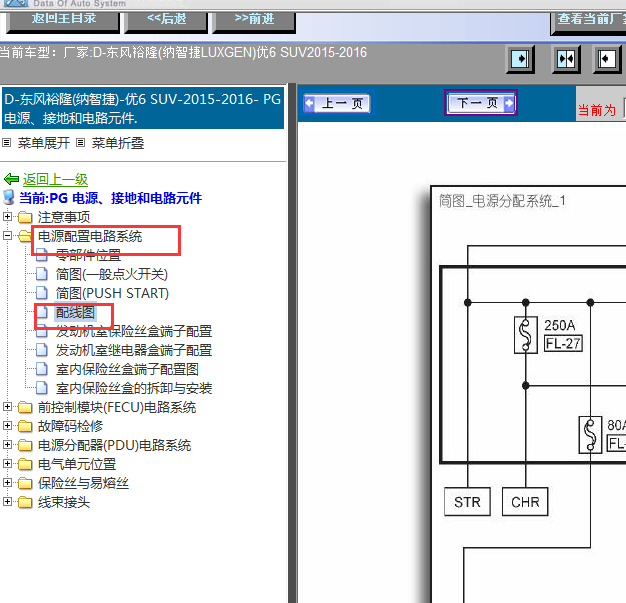
Task: Expand the 故障码检修 folder
Action: pyautogui.click(x=7, y=426)
